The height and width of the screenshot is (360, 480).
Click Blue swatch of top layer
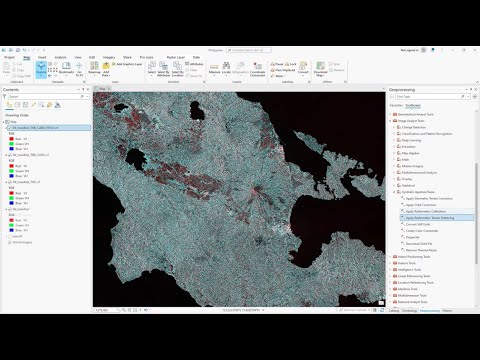pyautogui.click(x=11, y=149)
